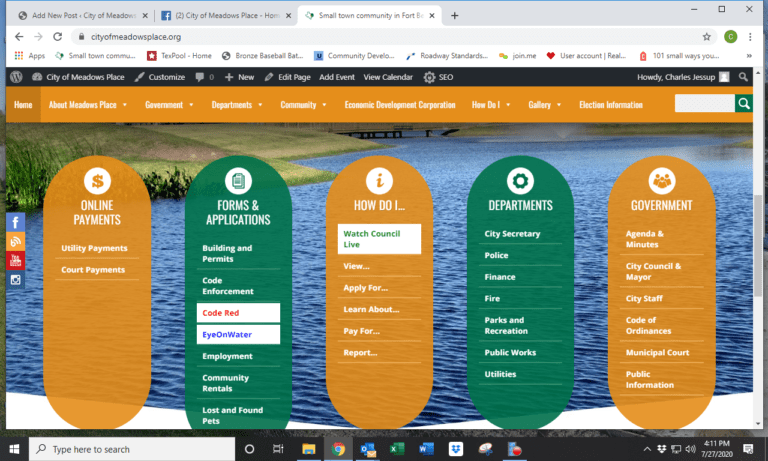This screenshot has height=461, width=768.
Task: Bookmark this page with the star icon
Action: tap(706, 37)
